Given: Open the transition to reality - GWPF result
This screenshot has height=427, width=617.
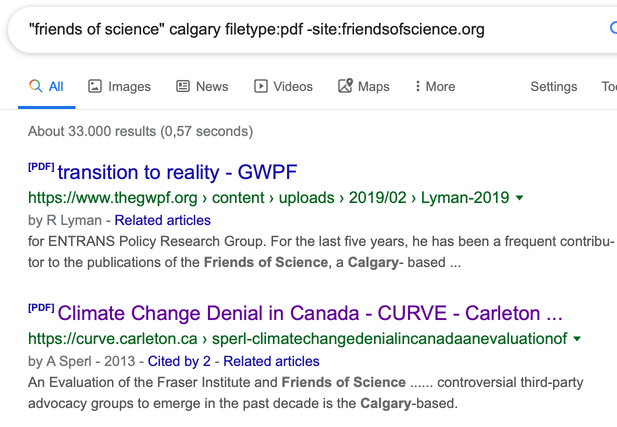Looking at the screenshot, I should [x=177, y=172].
